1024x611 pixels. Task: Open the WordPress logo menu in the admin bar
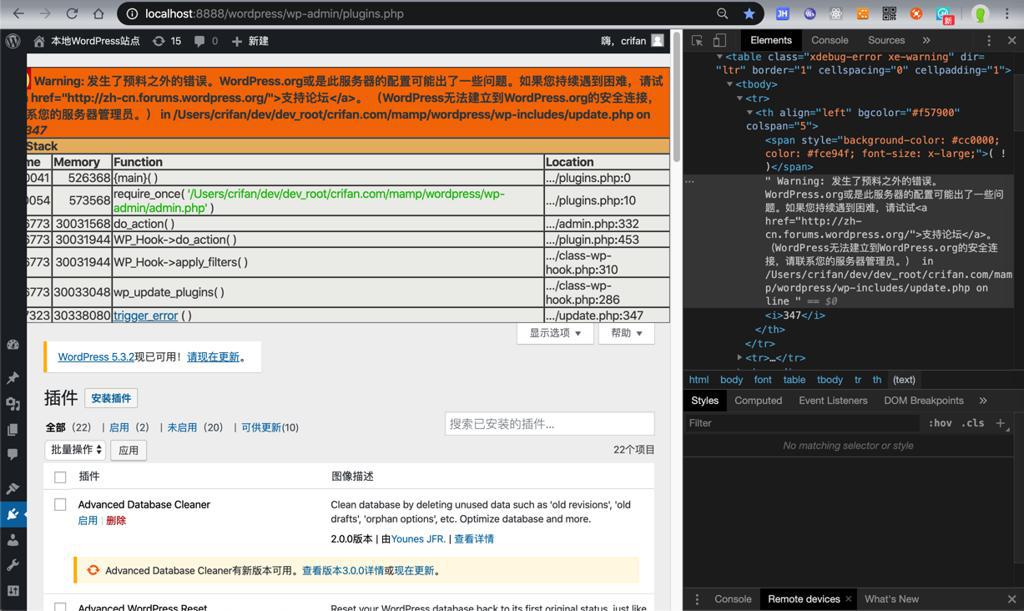(x=12, y=40)
